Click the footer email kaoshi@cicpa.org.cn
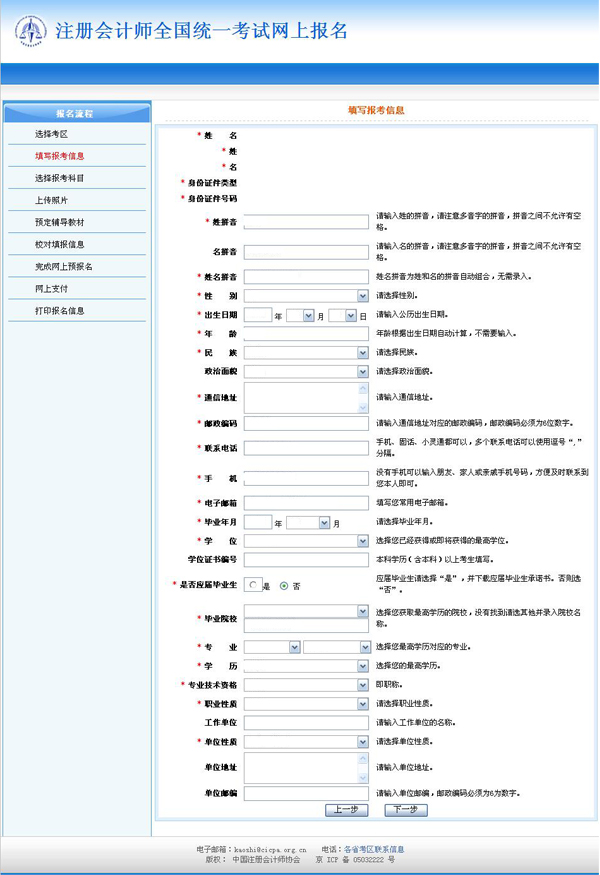This screenshot has width=600, height=875. pos(270,849)
